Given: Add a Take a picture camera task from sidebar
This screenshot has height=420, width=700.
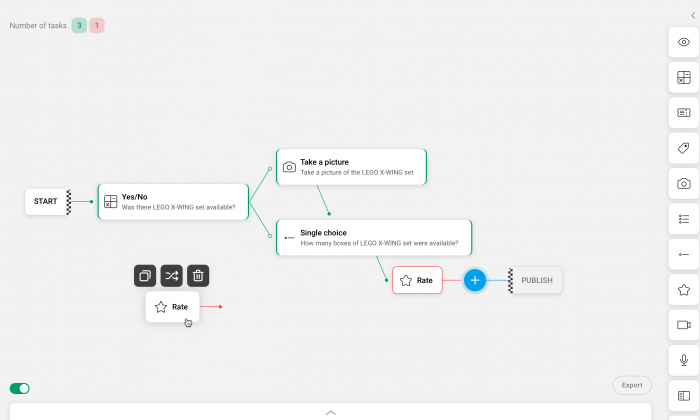Looking at the screenshot, I should pyautogui.click(x=683, y=183).
